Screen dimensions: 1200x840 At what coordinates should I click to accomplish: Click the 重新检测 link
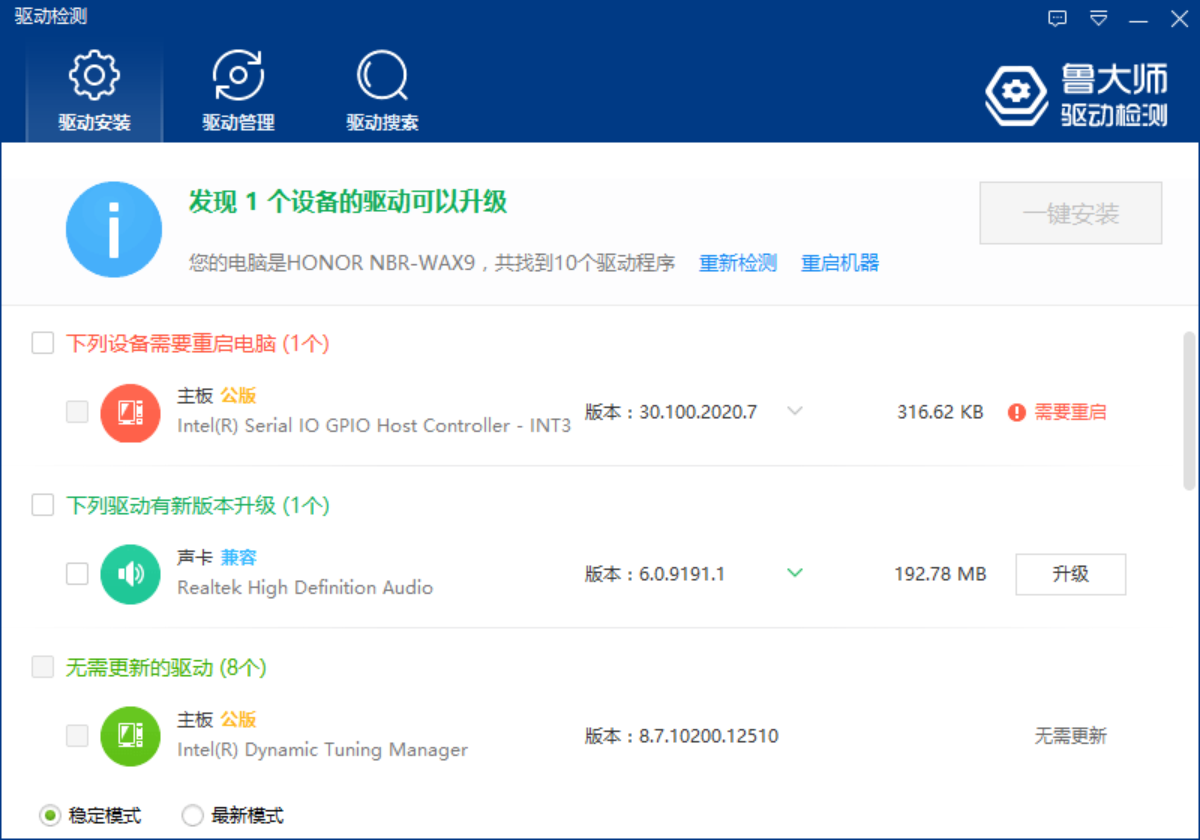coord(738,263)
